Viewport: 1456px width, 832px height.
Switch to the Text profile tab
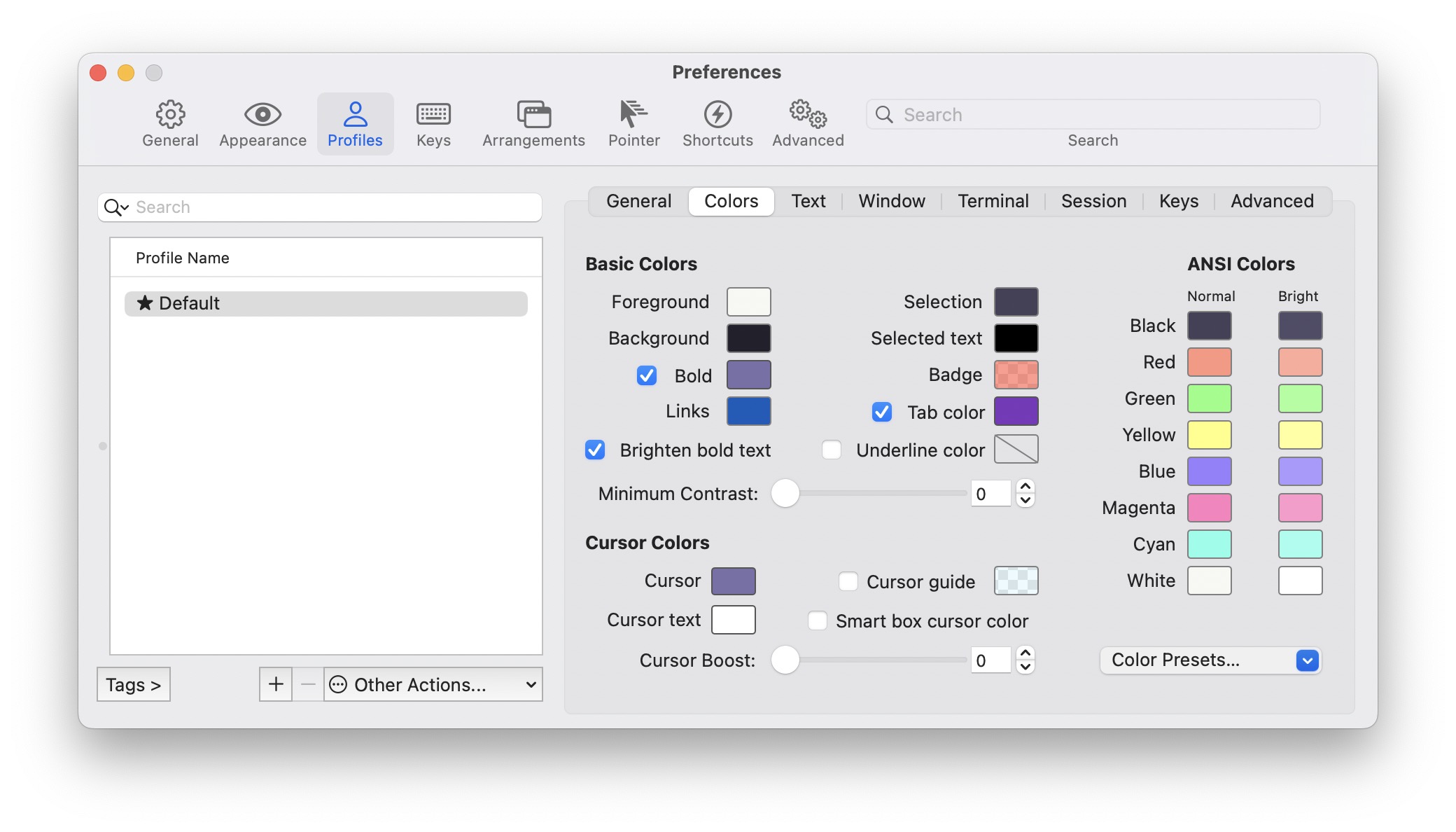click(808, 200)
